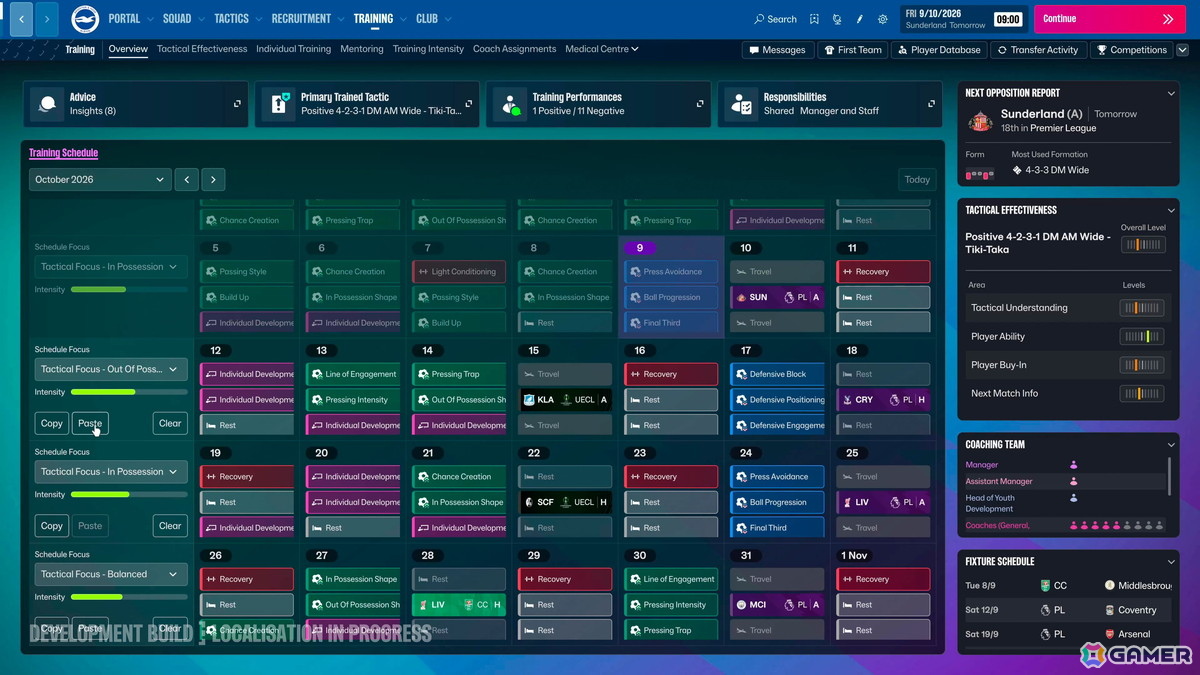Open the bookmarks icon in the top bar
Viewport: 1200px width, 675px height.
pos(814,19)
